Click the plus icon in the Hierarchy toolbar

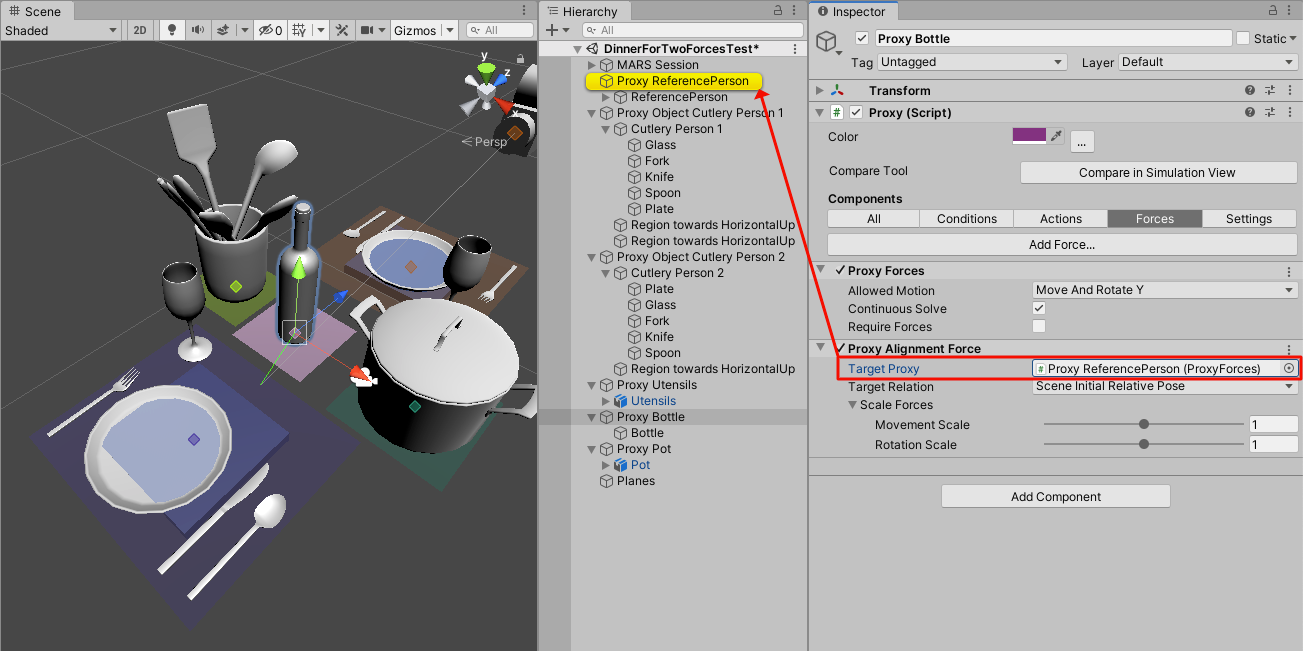point(551,30)
